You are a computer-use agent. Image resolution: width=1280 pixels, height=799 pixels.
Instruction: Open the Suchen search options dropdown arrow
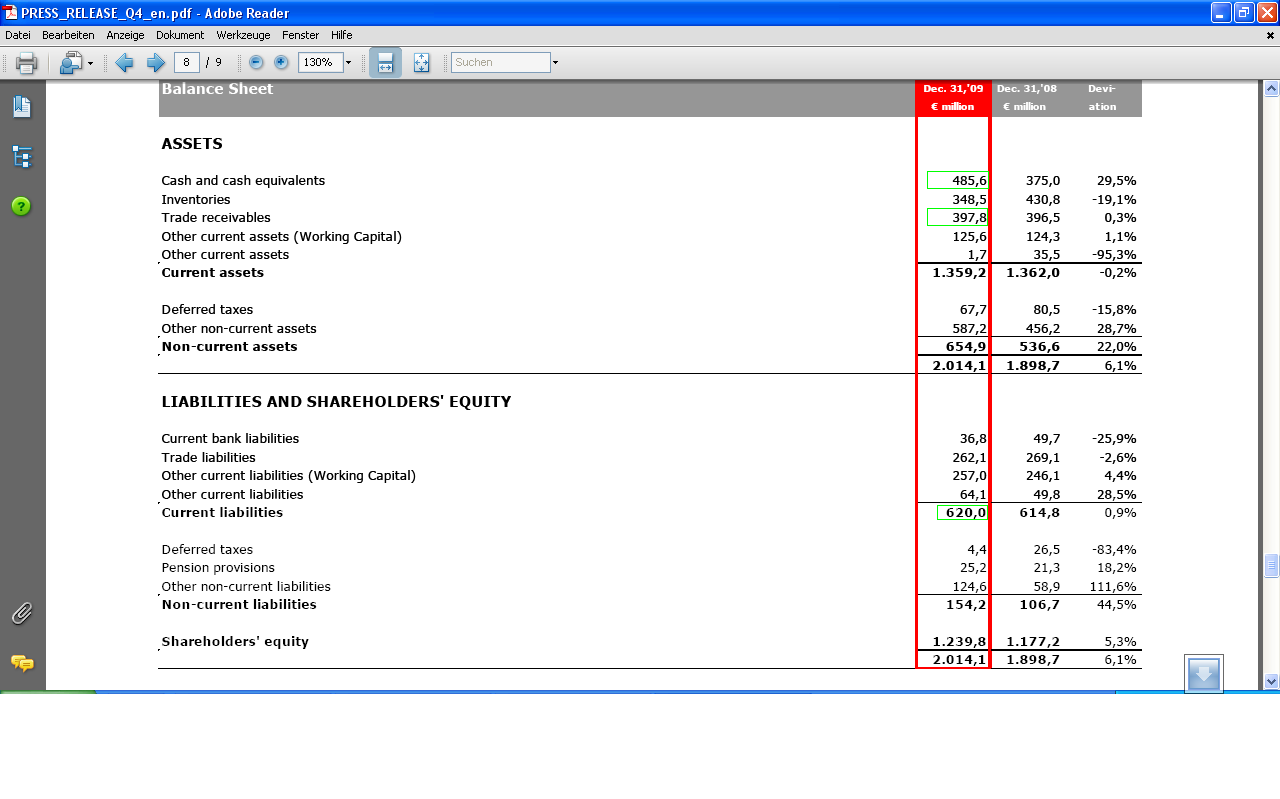[x=555, y=63]
